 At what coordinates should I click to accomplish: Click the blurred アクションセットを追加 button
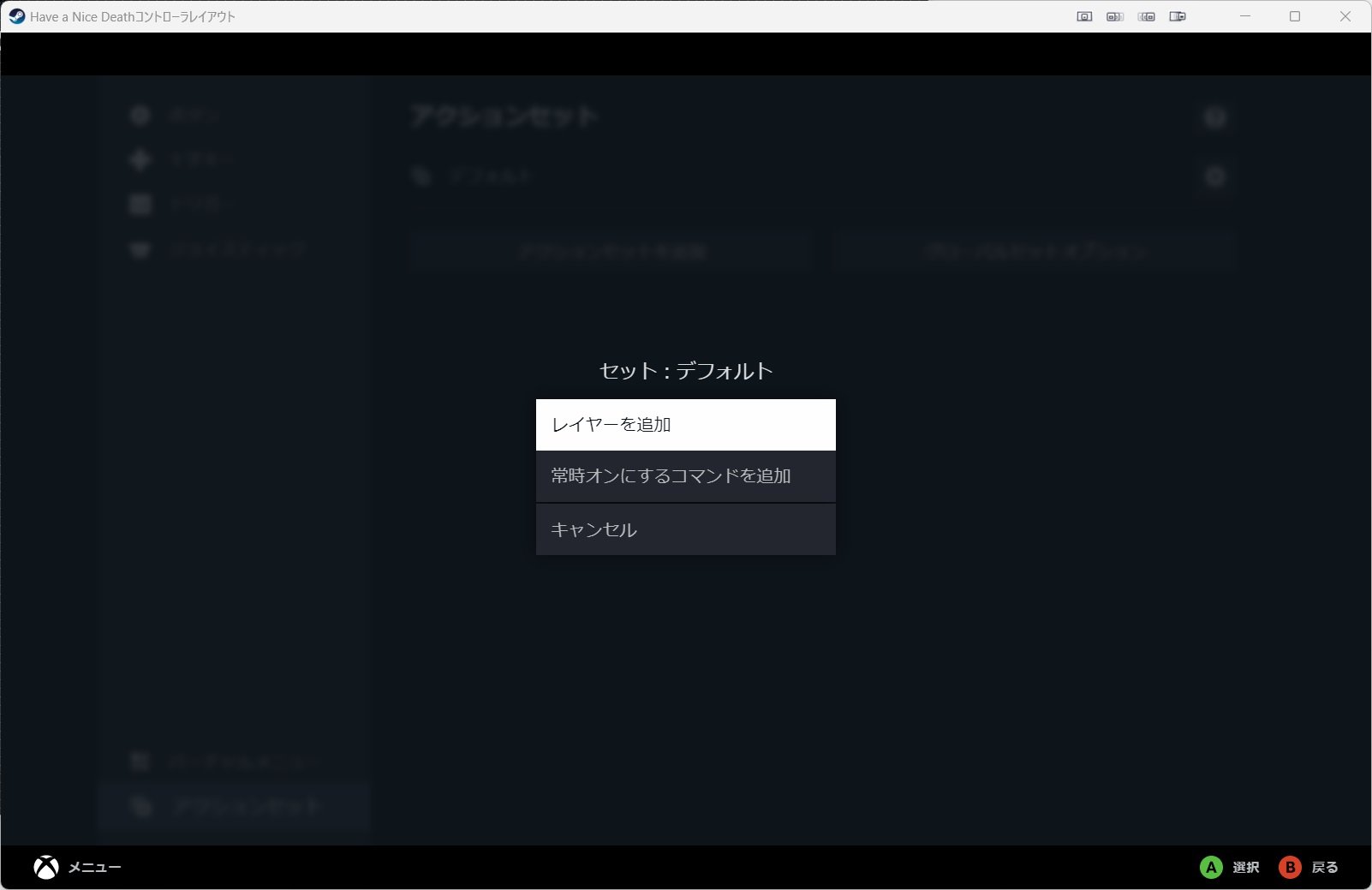[x=611, y=252]
